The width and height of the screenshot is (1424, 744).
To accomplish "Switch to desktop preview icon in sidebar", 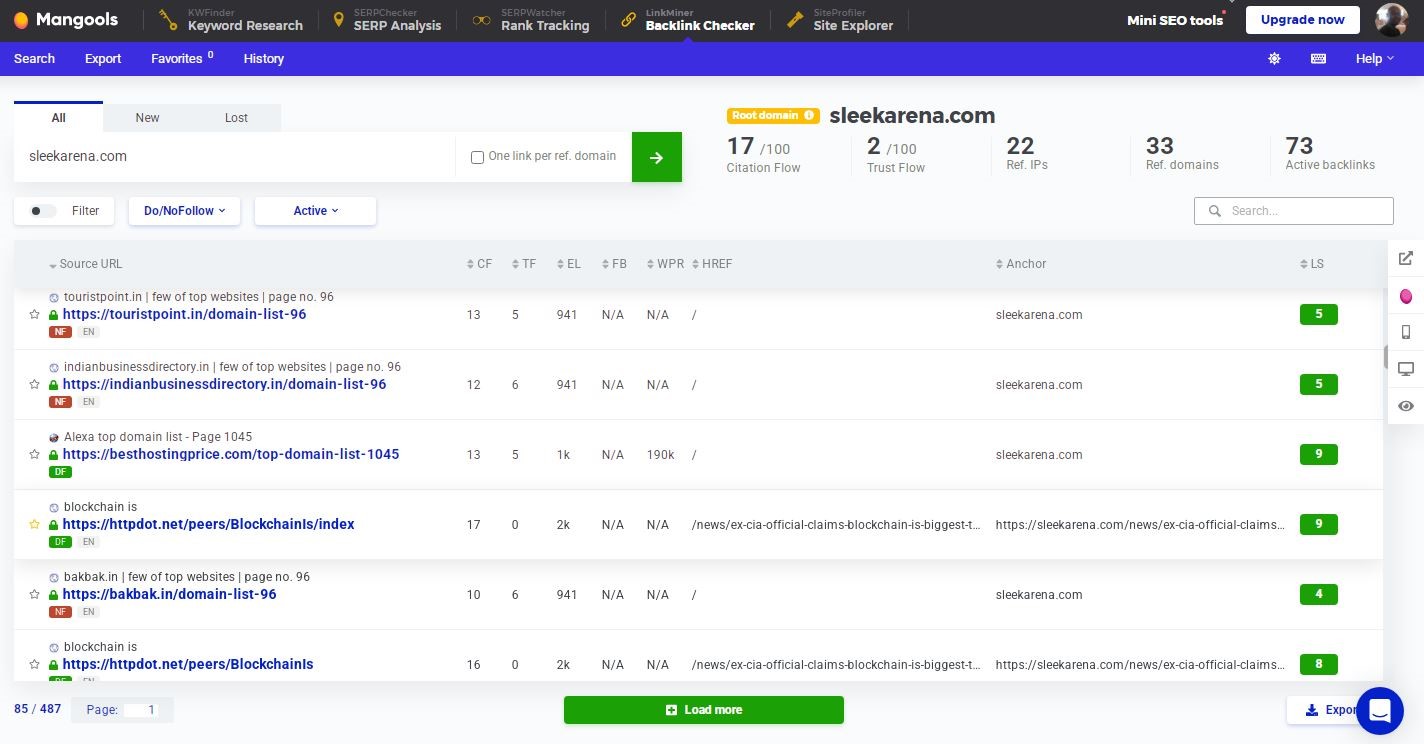I will pos(1405,369).
